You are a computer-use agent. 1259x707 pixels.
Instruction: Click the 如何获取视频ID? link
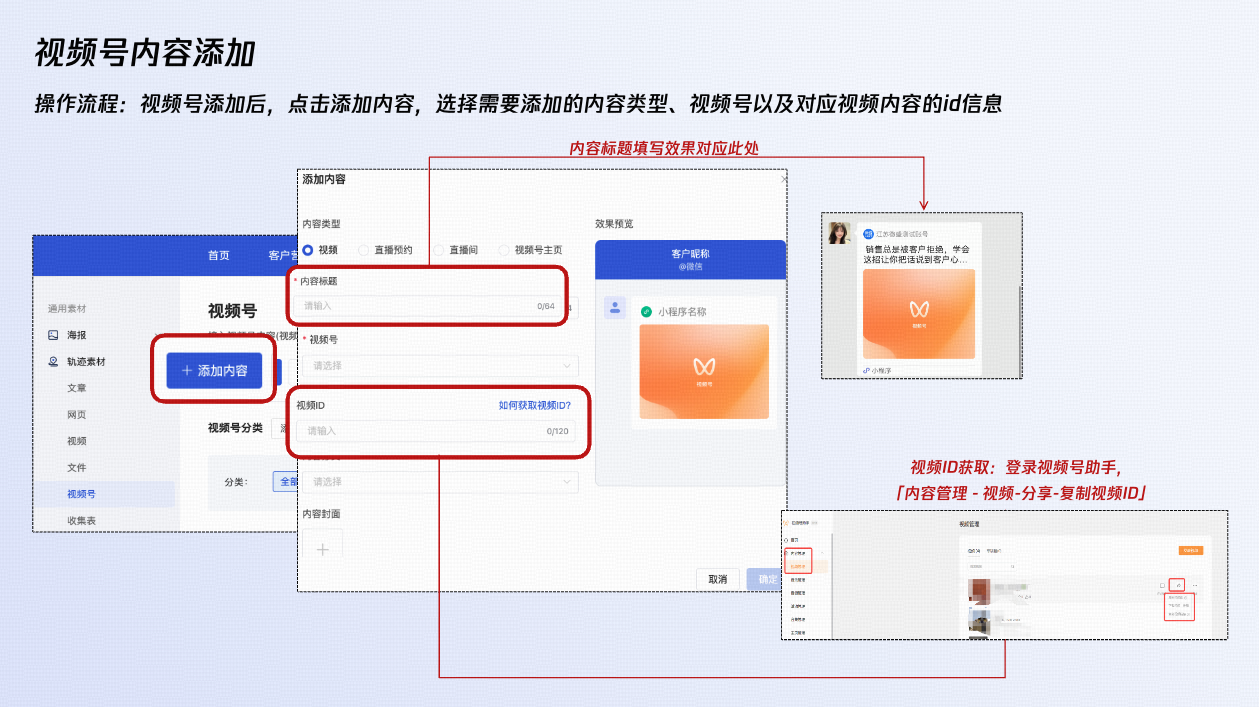535,405
